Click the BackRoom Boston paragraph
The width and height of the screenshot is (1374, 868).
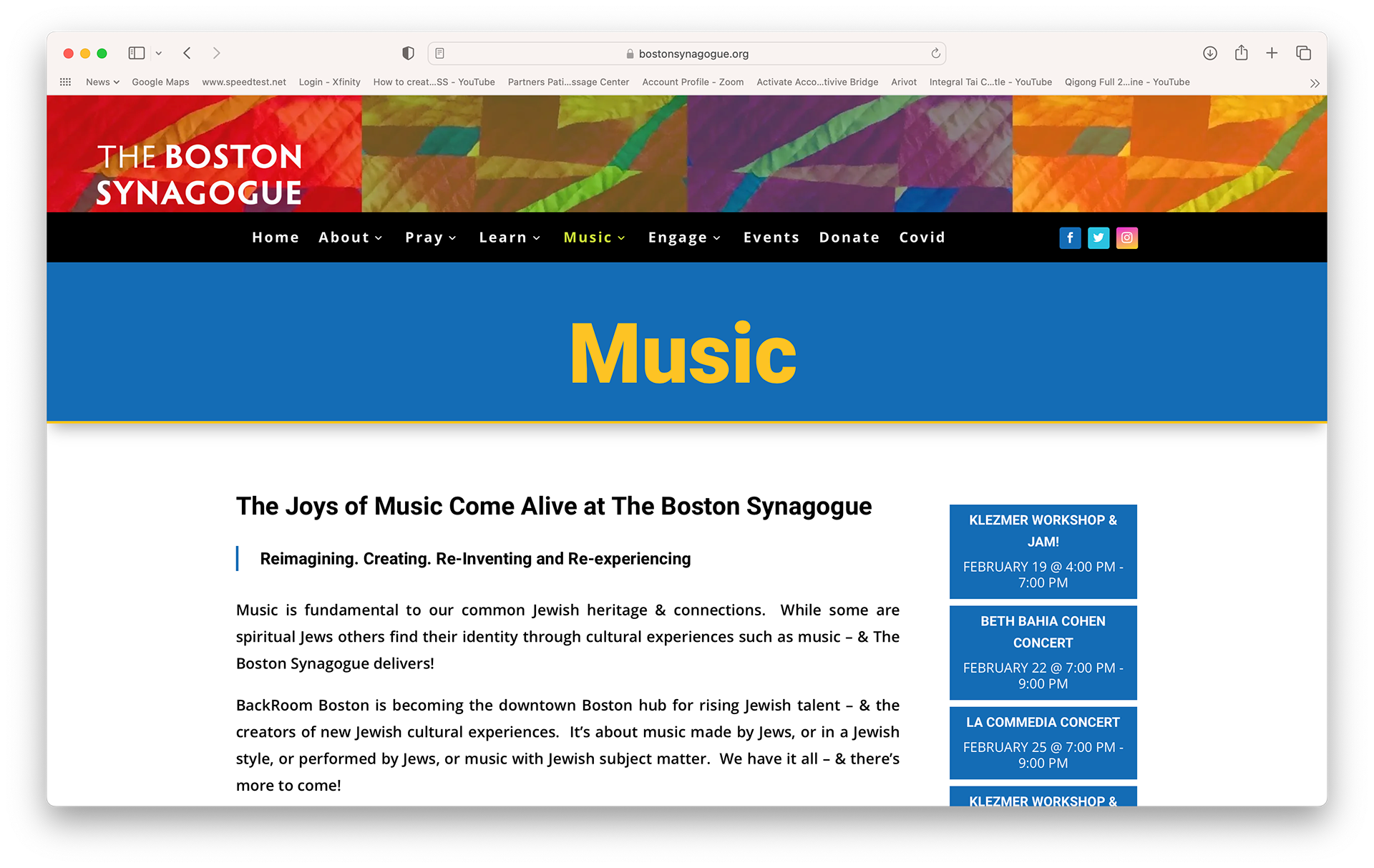tap(567, 745)
